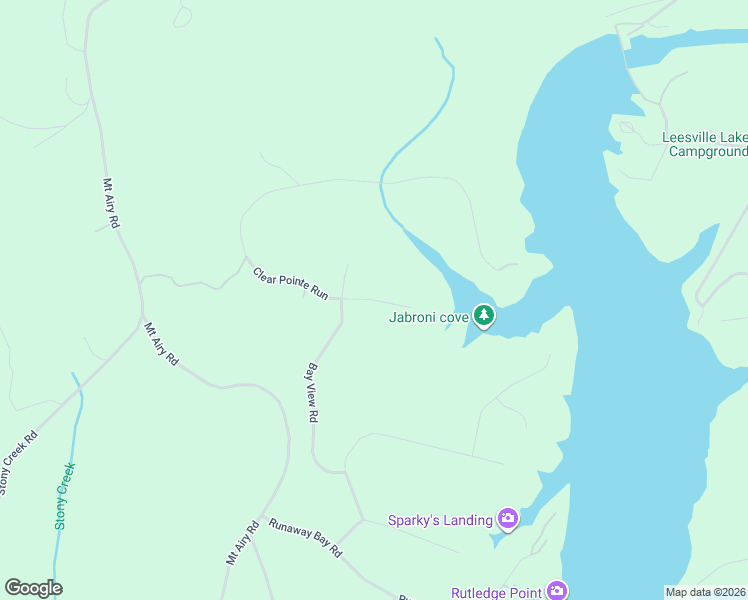The width and height of the screenshot is (748, 600).
Task: Select the Rutledge Point camera pin
Action: 556,590
